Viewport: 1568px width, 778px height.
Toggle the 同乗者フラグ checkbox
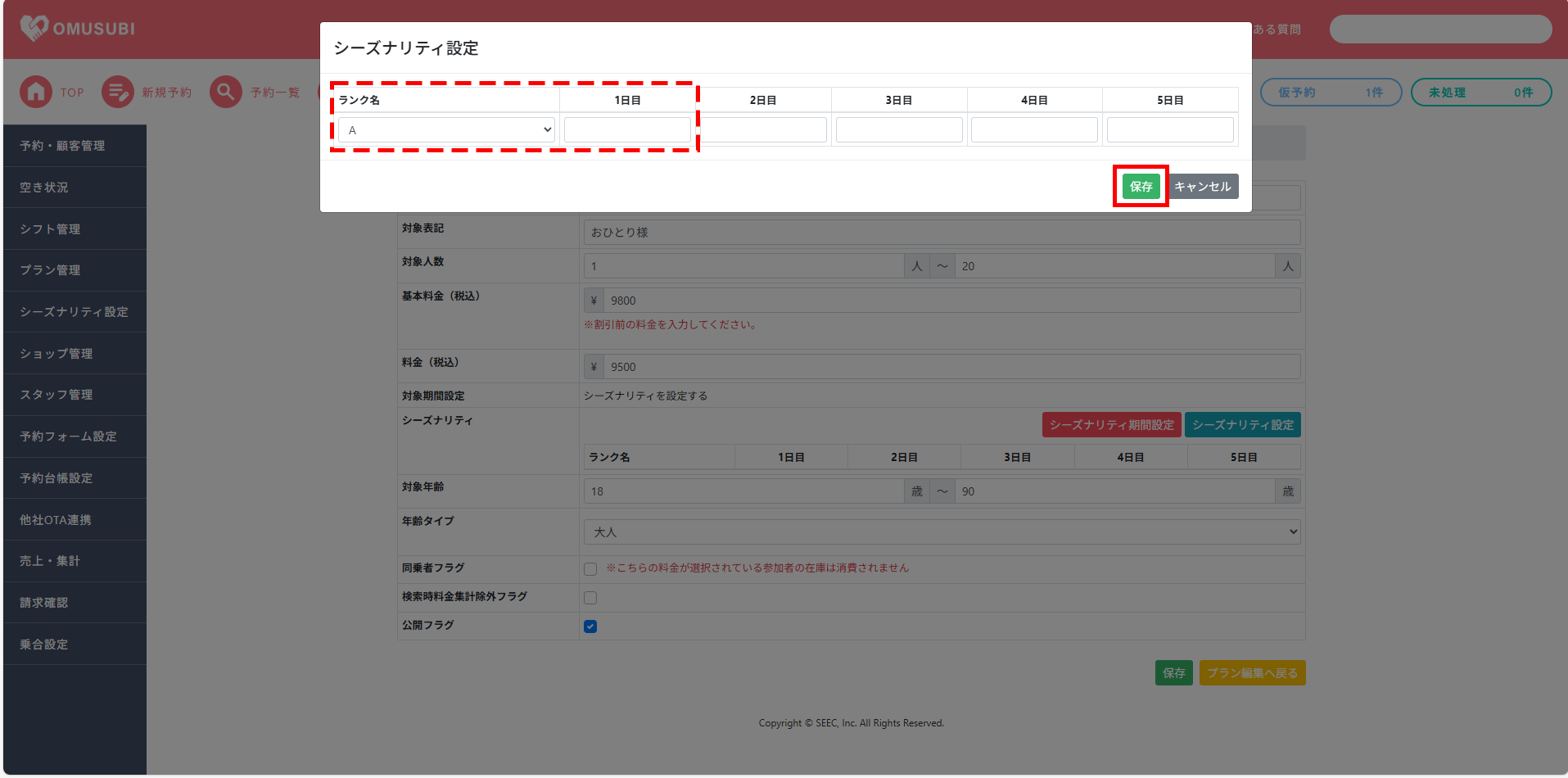590,569
